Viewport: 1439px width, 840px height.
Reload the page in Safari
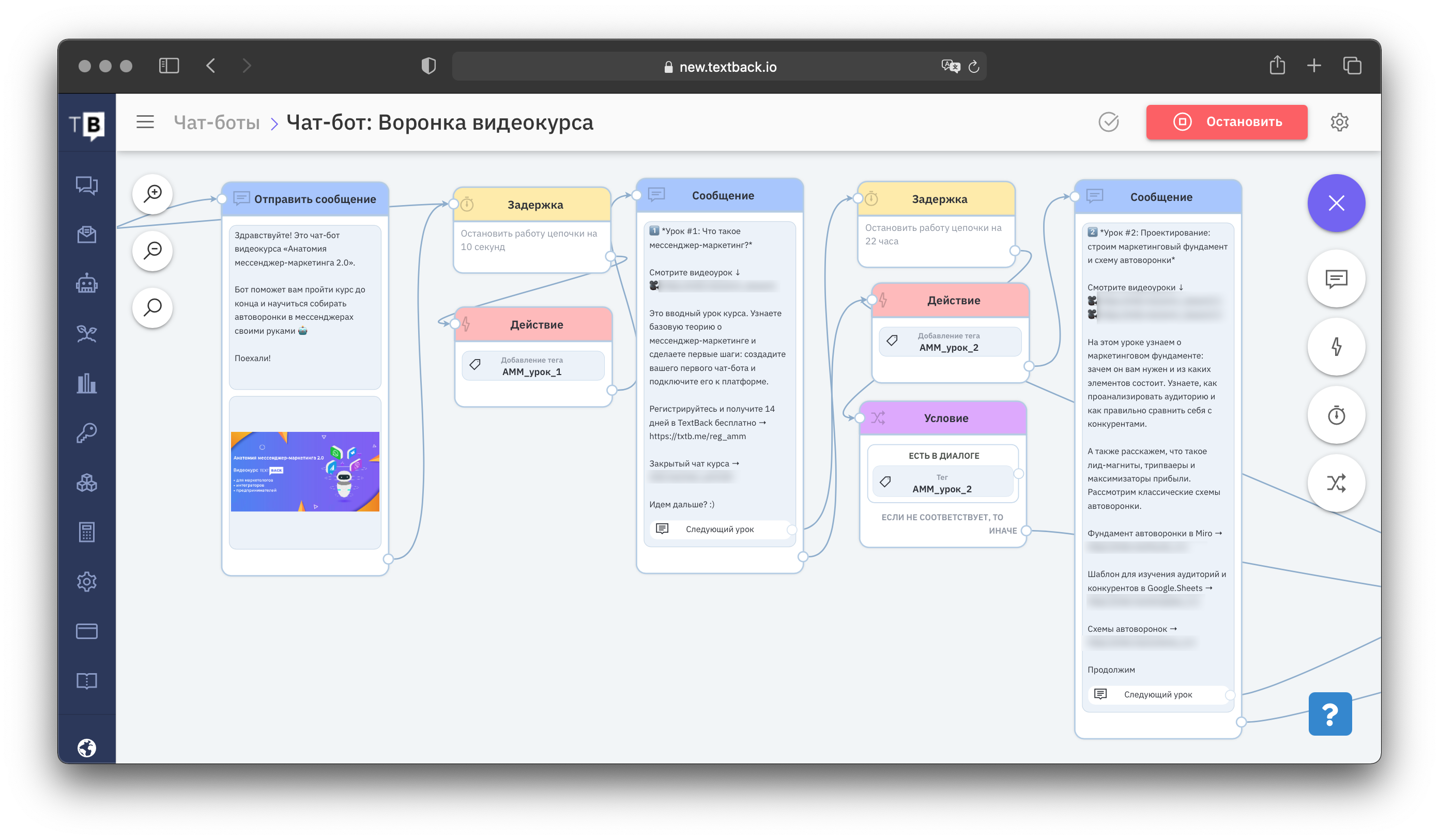[x=974, y=66]
